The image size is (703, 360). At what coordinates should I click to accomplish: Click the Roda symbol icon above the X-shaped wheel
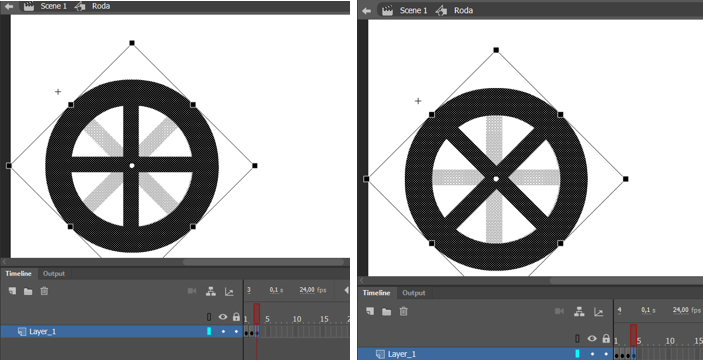(442, 10)
